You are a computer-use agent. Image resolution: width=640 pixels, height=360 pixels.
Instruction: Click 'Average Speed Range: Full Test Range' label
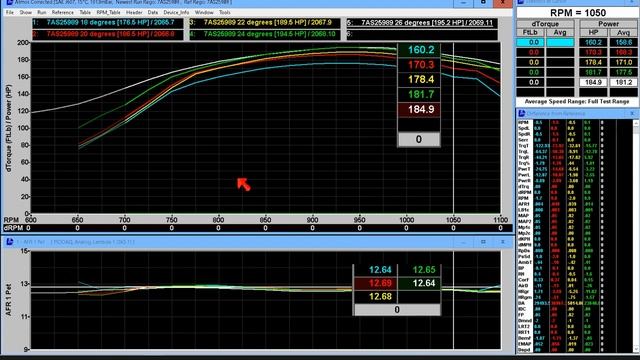577,101
